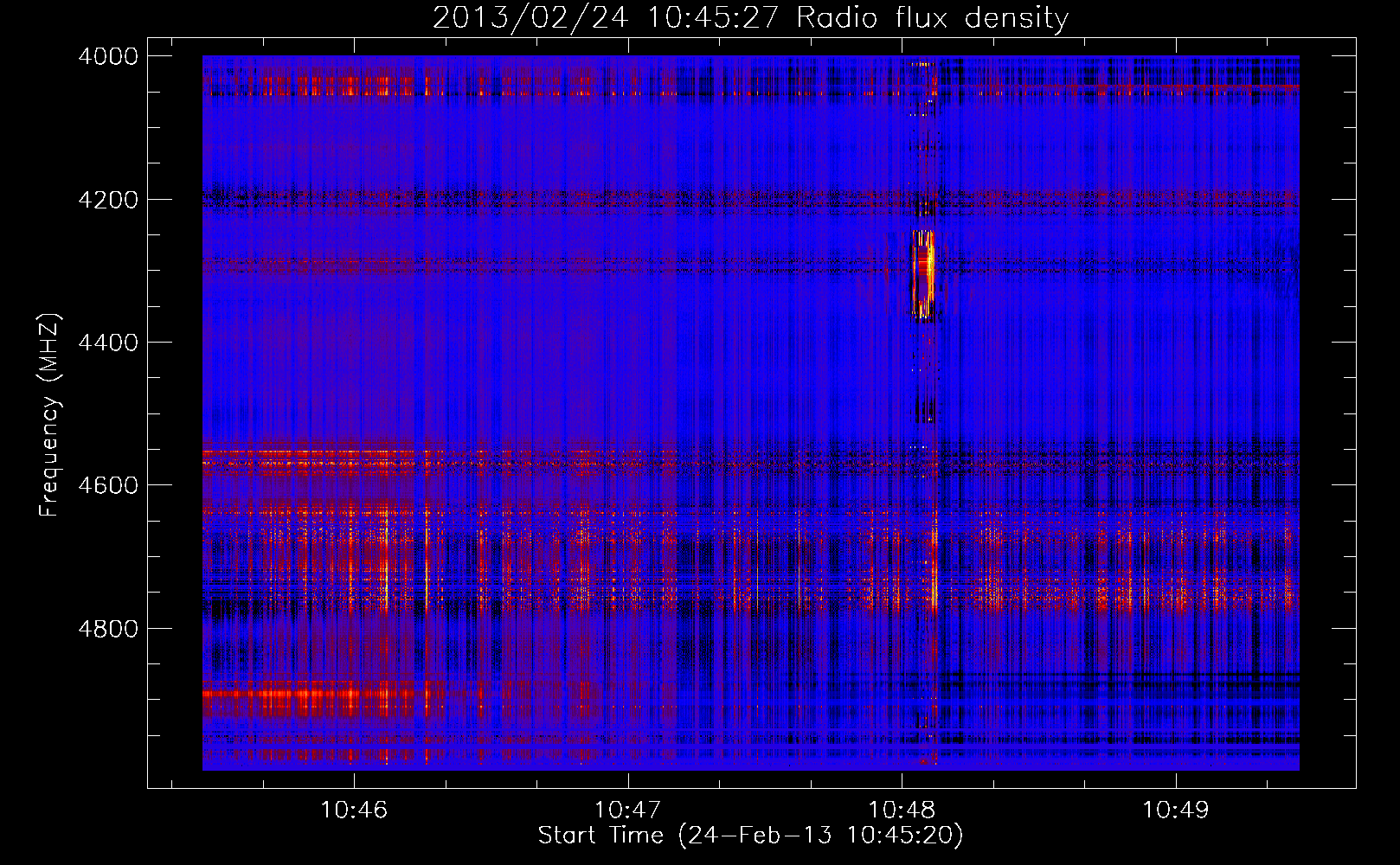Click the 'Frequency (MHZ)' y-axis label
Image resolution: width=1400 pixels, height=865 pixels.
click(x=49, y=415)
